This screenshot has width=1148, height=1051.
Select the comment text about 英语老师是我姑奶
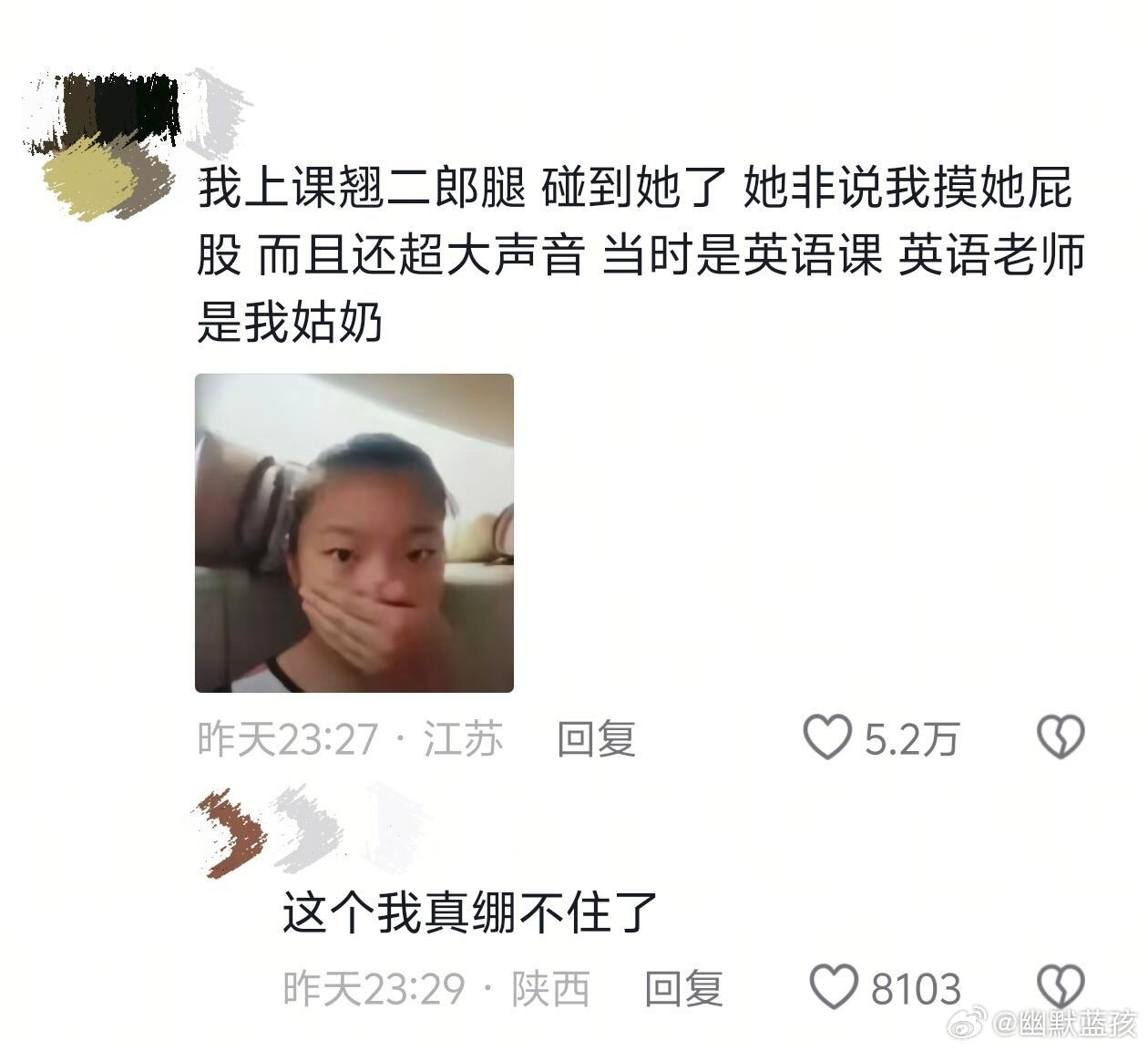point(641,255)
